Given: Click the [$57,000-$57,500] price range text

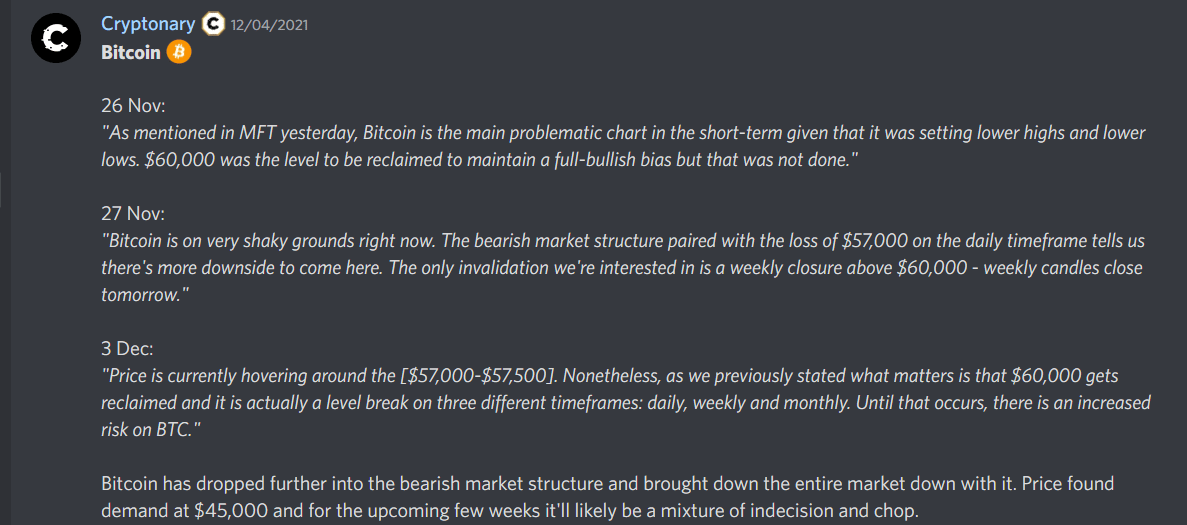Looking at the screenshot, I should (x=476, y=376).
